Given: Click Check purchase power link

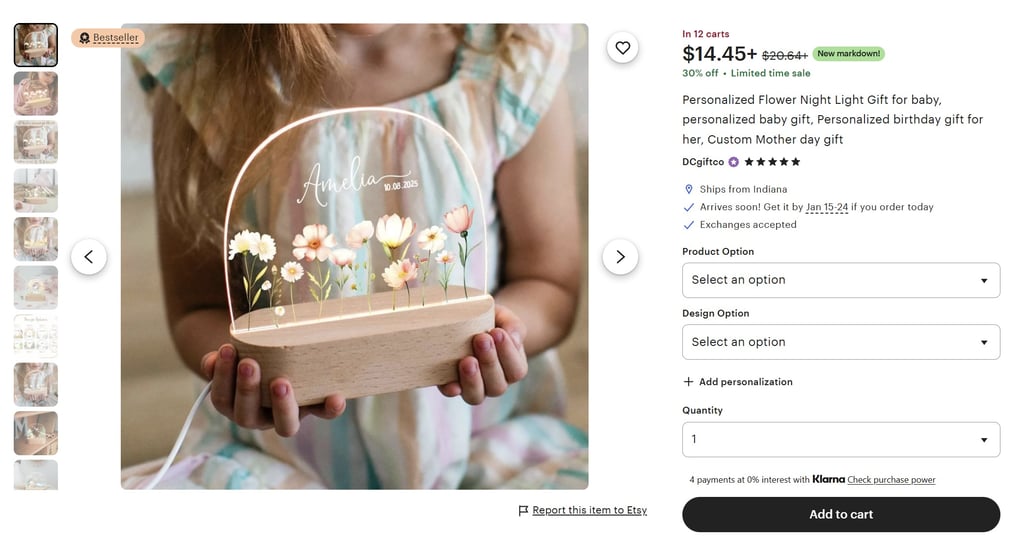Looking at the screenshot, I should [891, 480].
